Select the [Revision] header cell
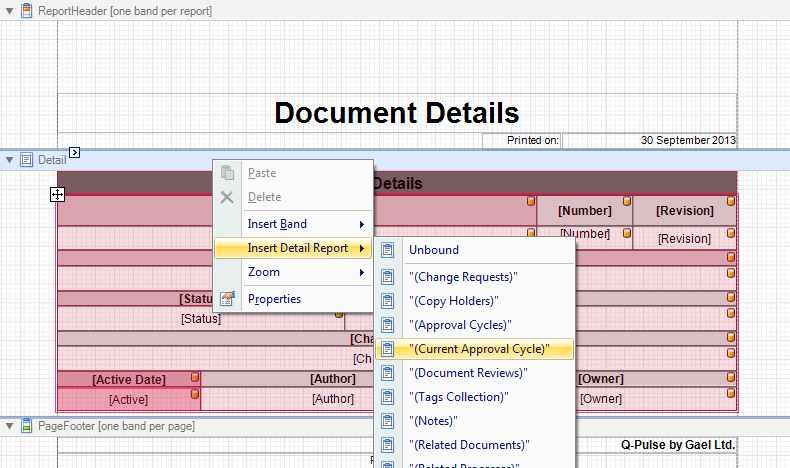Image resolution: width=790 pixels, height=468 pixels. 685,211
